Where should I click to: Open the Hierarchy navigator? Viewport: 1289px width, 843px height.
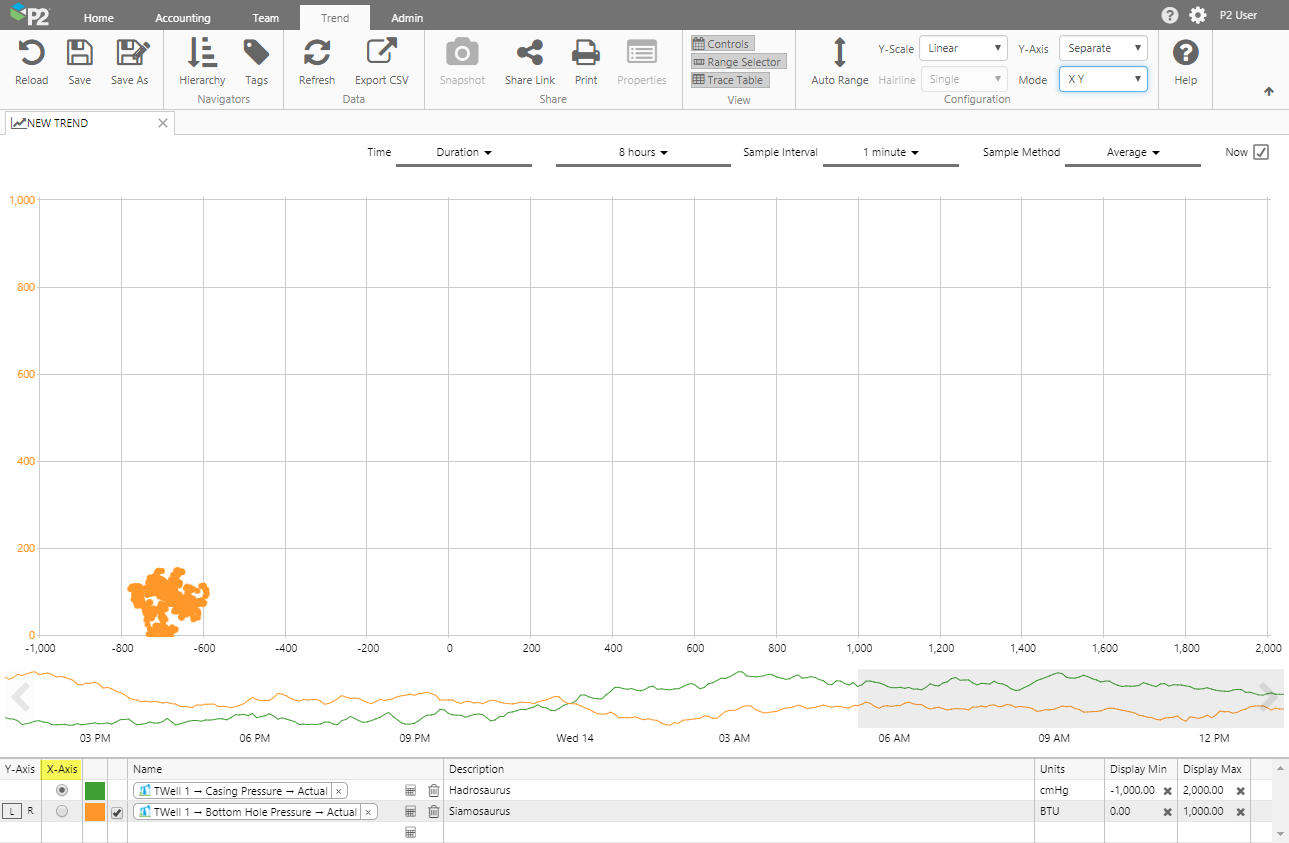pos(202,53)
